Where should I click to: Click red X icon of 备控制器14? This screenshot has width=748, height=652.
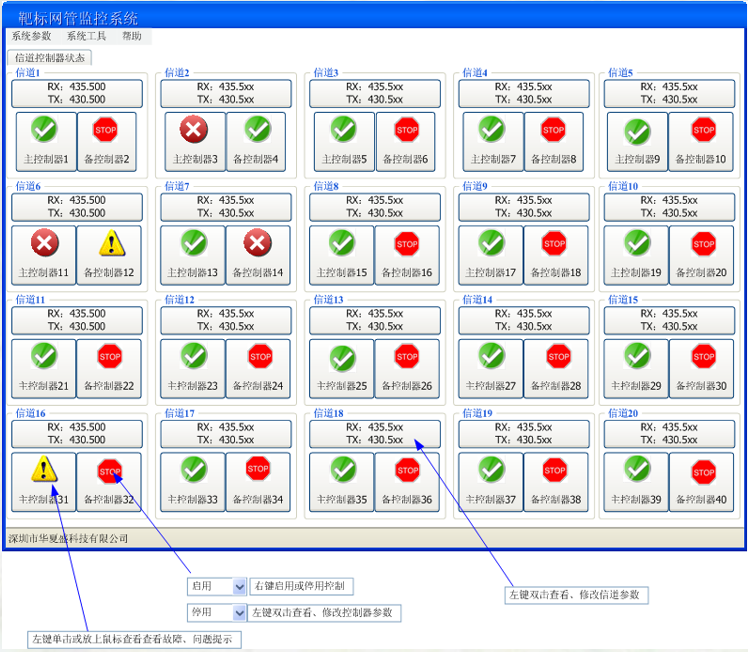click(x=258, y=242)
